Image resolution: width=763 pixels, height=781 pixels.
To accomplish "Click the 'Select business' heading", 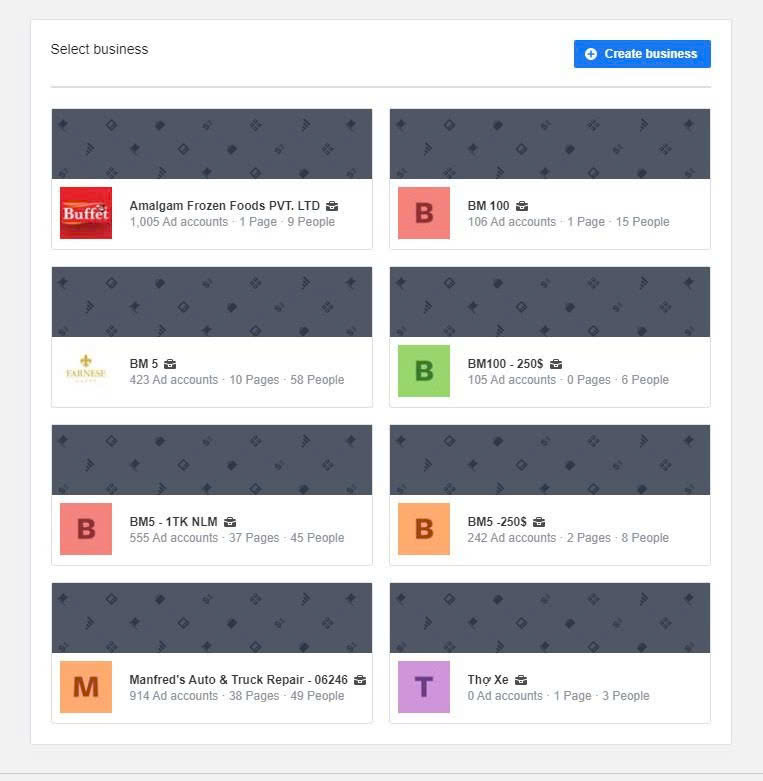I will [99, 49].
